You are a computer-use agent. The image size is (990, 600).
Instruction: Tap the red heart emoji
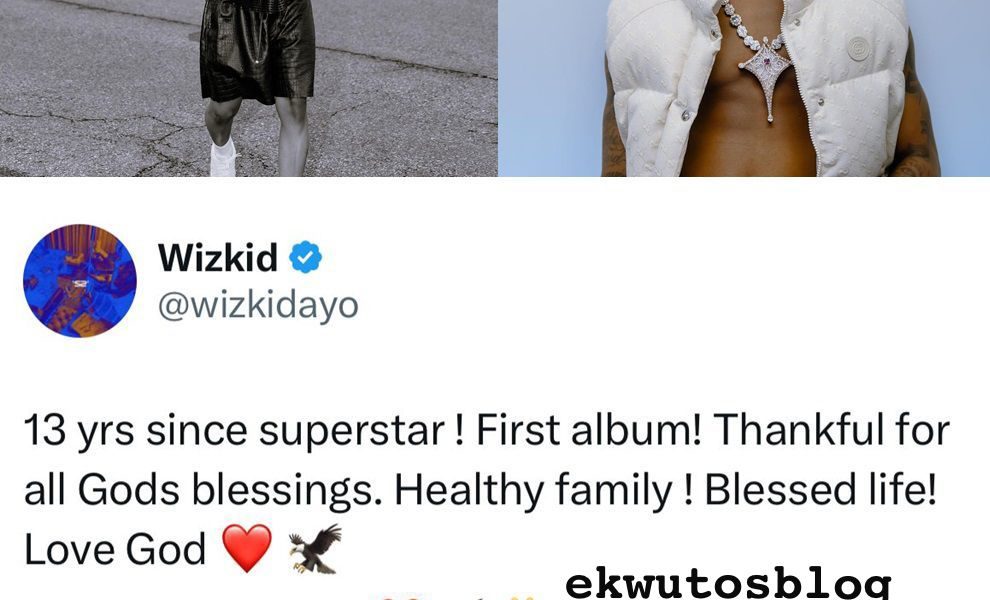(247, 548)
